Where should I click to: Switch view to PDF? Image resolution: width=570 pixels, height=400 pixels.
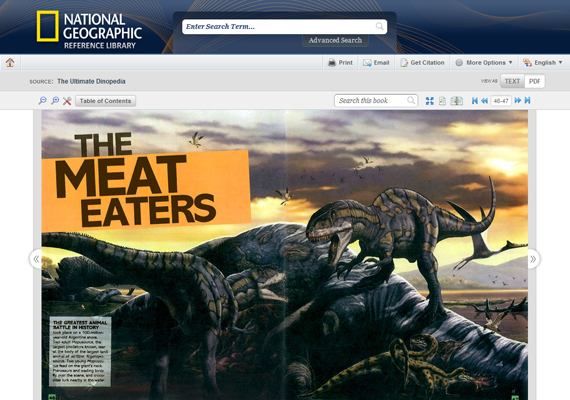coord(534,81)
